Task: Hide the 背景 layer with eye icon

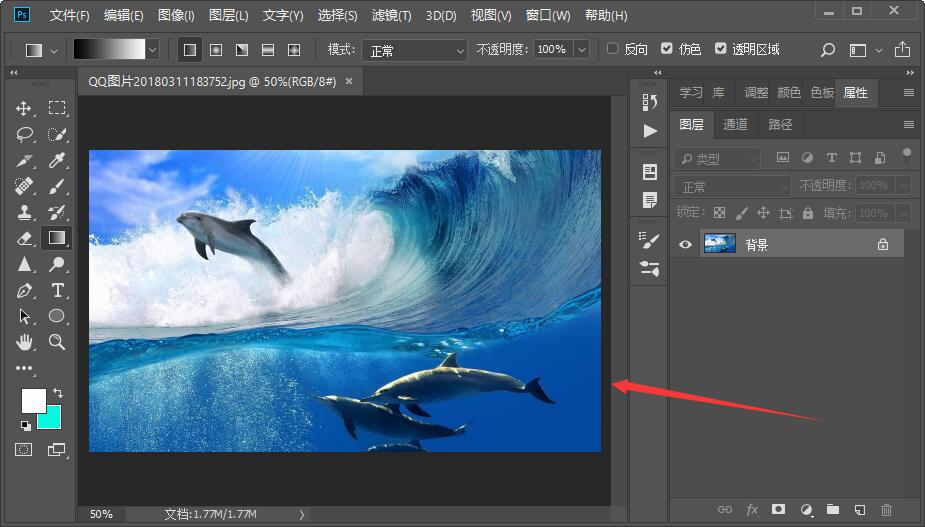Action: [x=685, y=244]
